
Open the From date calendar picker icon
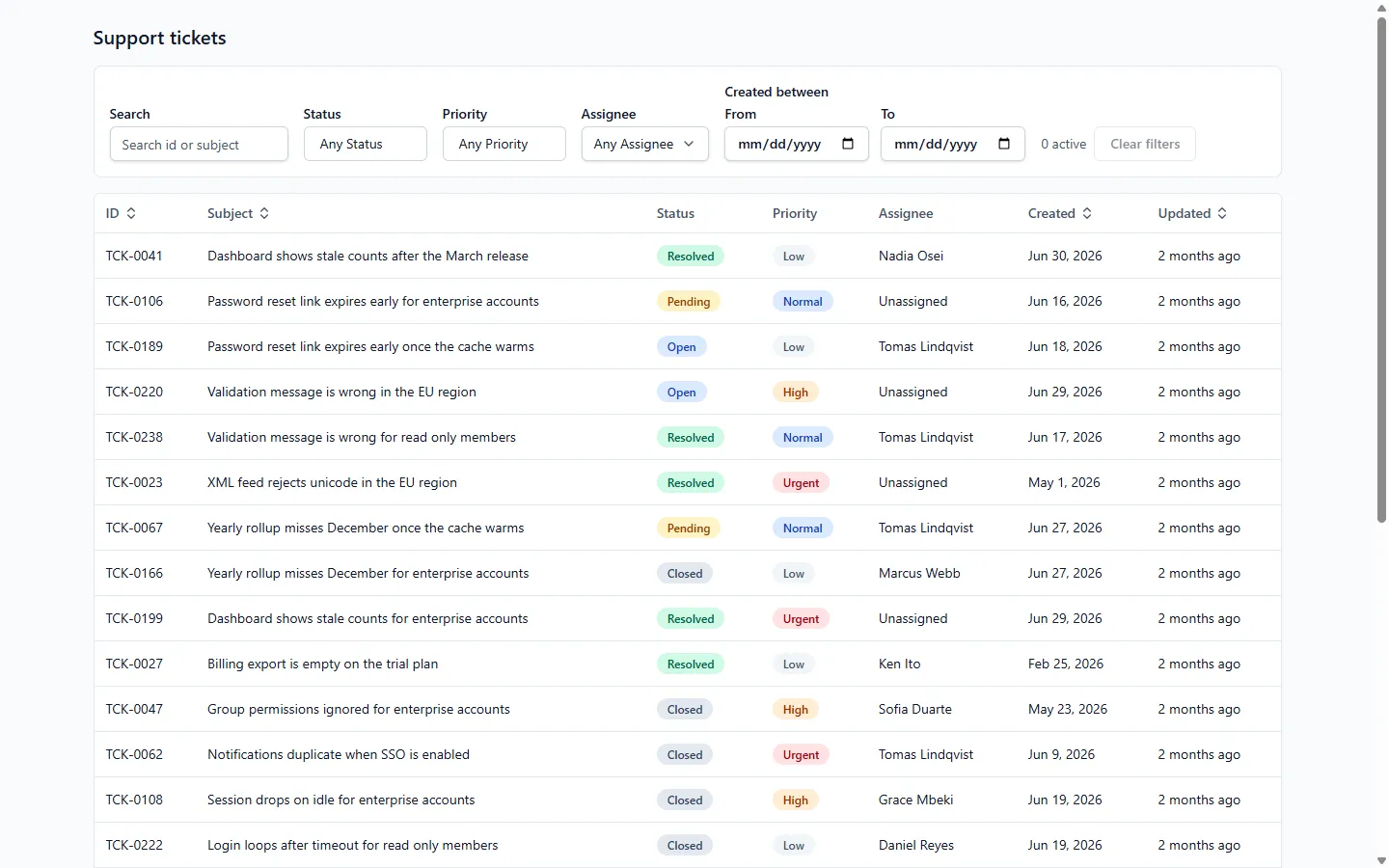[848, 144]
